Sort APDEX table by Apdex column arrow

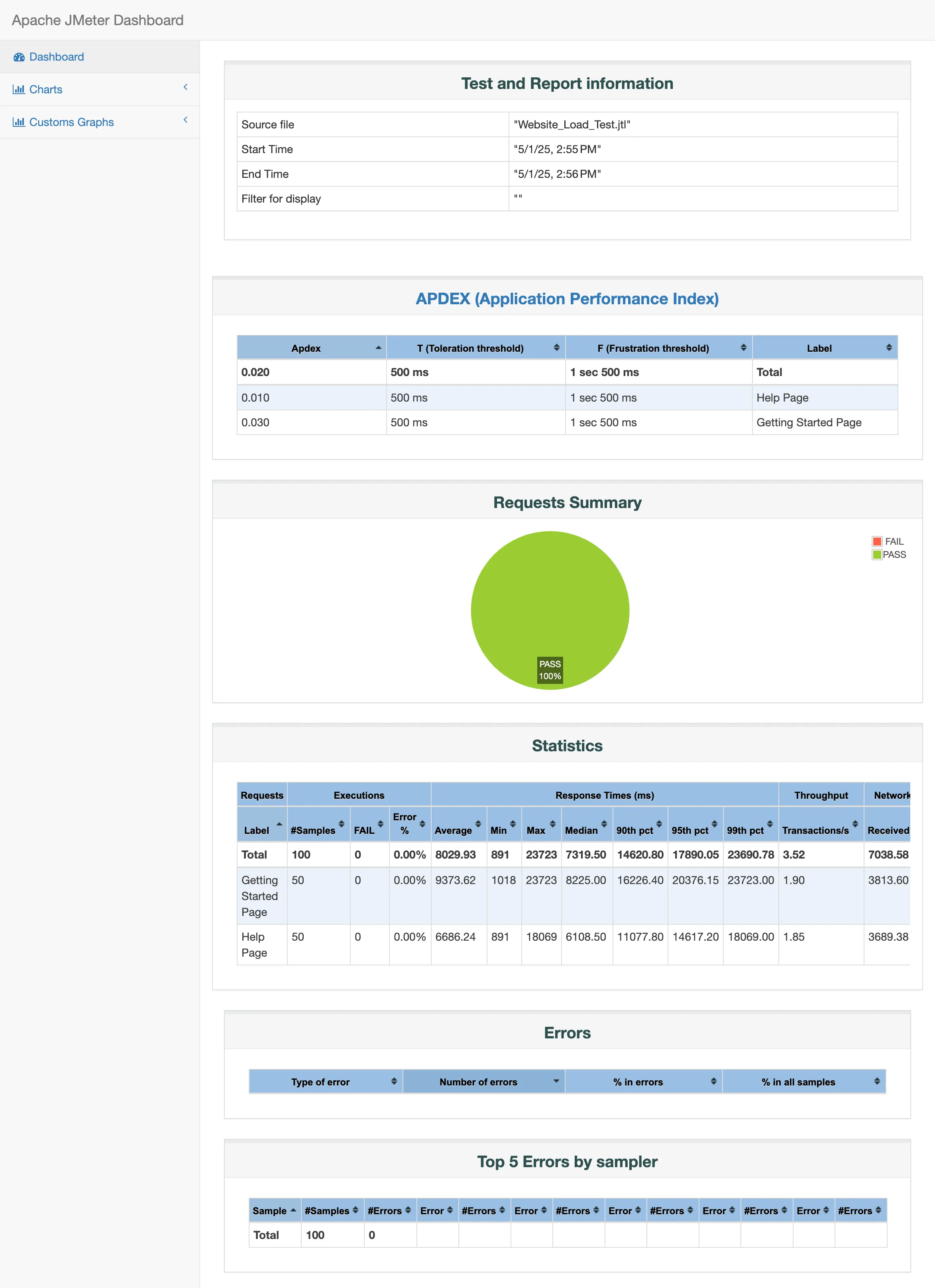point(378,348)
